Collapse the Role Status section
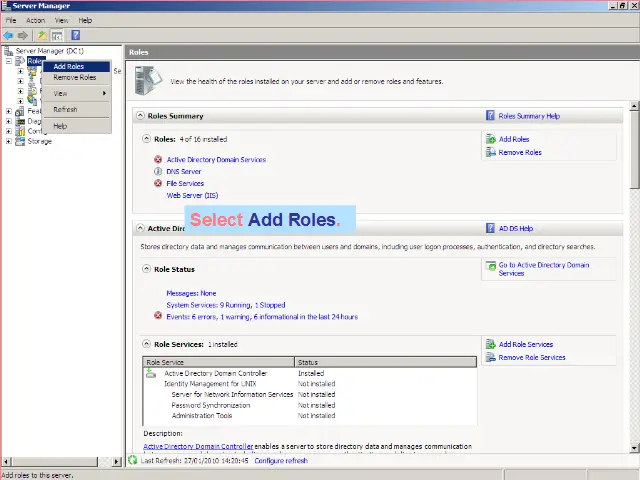The height and width of the screenshot is (480, 640). click(x=146, y=269)
